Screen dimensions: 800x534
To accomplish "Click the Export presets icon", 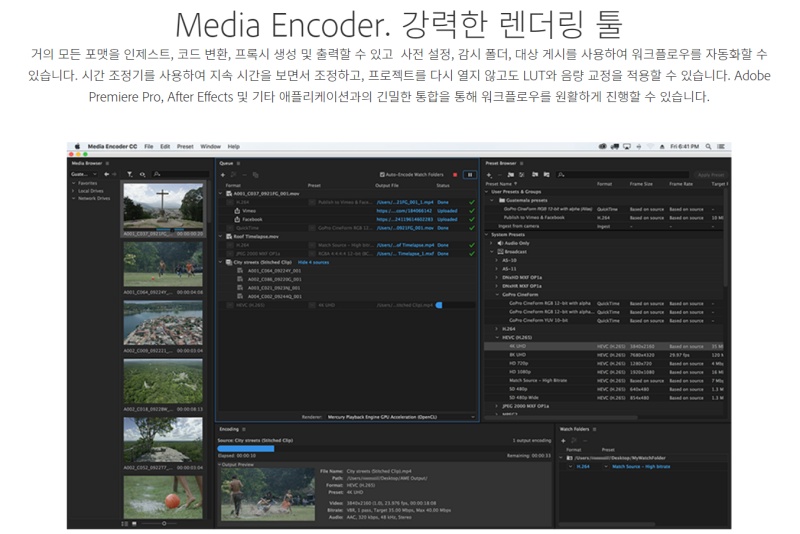I will pyautogui.click(x=546, y=175).
